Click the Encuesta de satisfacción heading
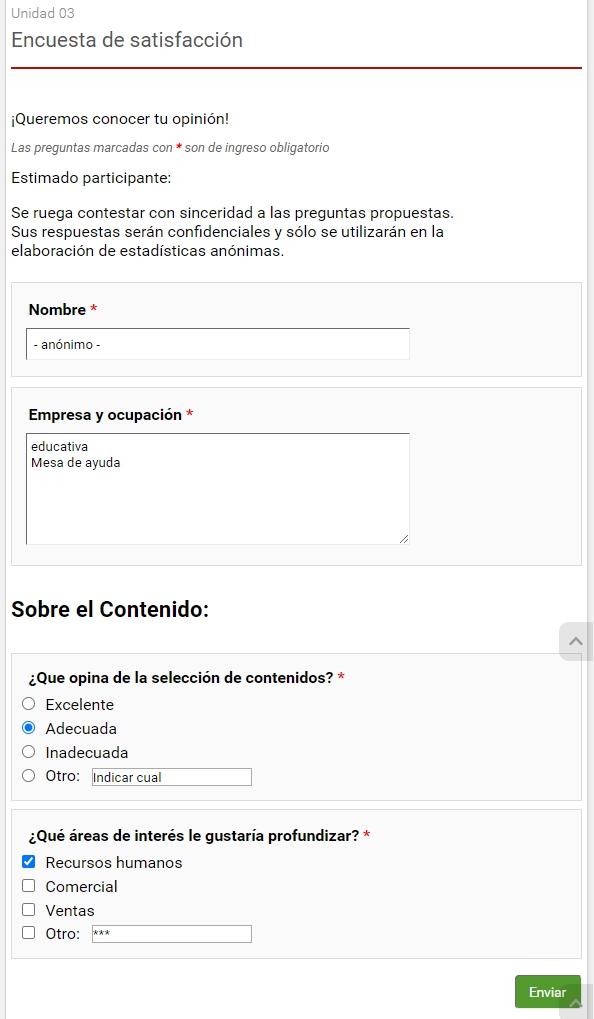This screenshot has width=594, height=1019. (127, 40)
